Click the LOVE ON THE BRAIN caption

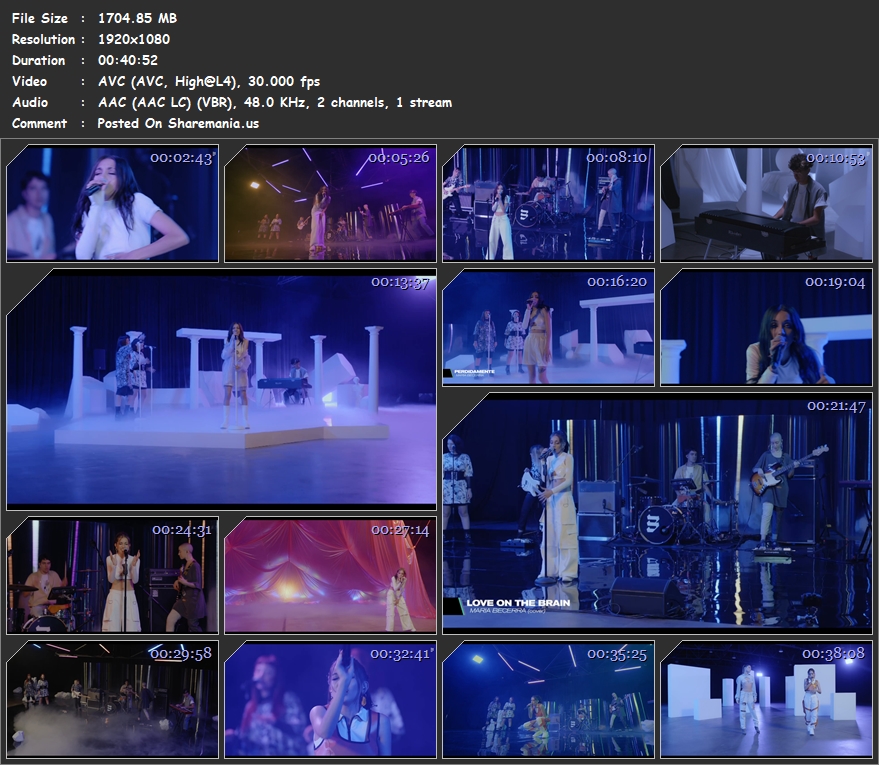[518, 603]
